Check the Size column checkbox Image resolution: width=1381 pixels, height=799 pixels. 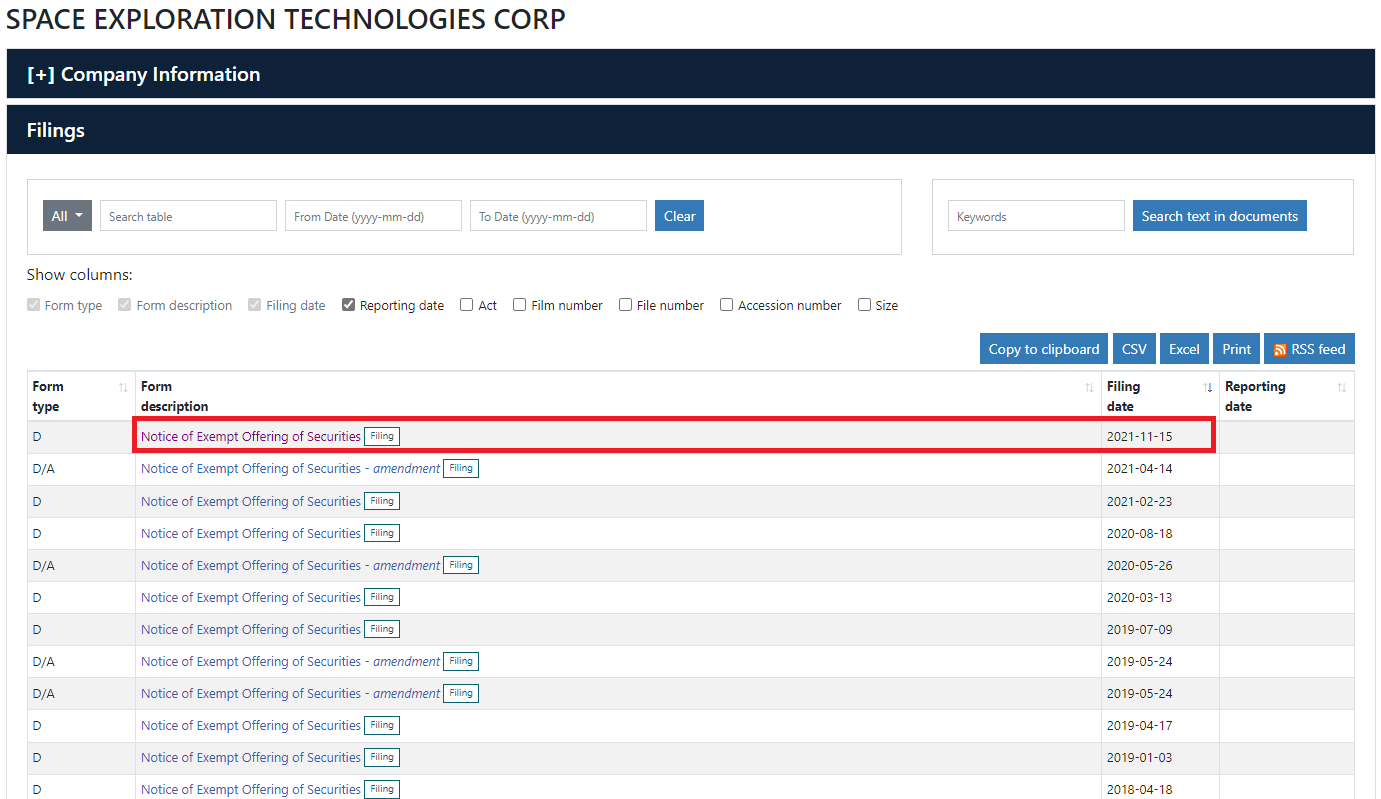(x=864, y=305)
